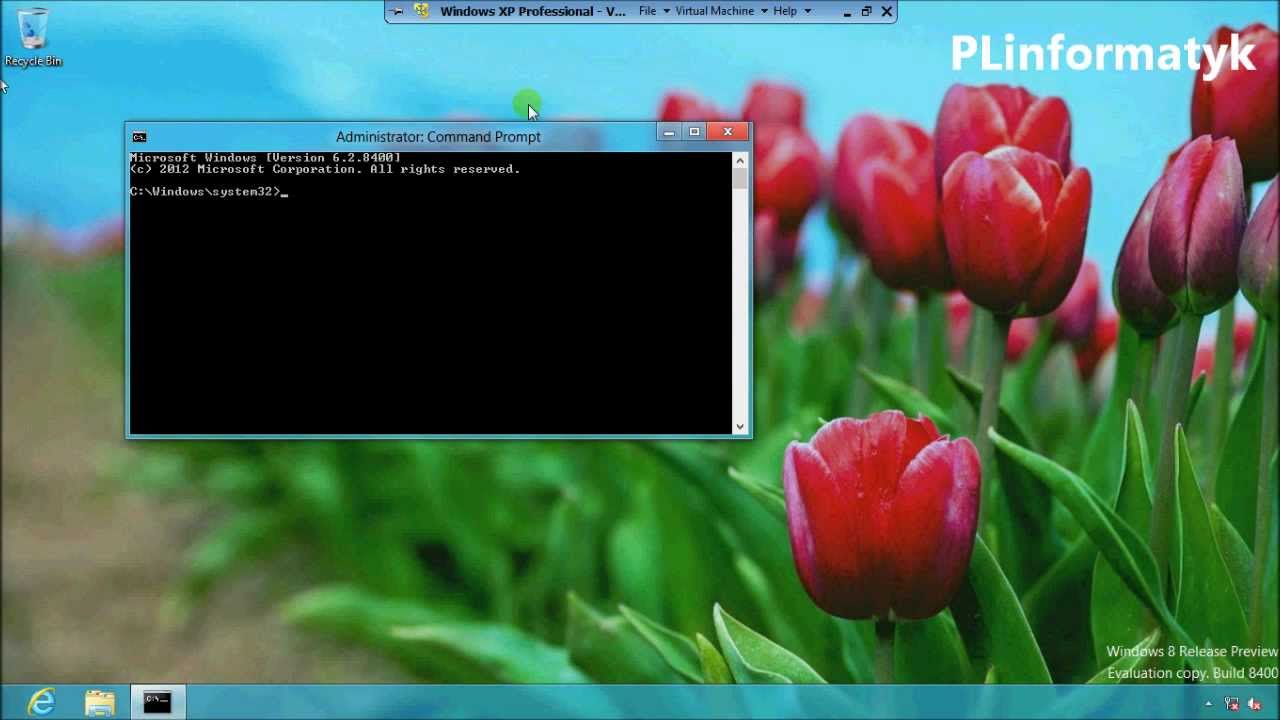Click the muted volume tray icon
1280x720 pixels.
coord(1254,704)
